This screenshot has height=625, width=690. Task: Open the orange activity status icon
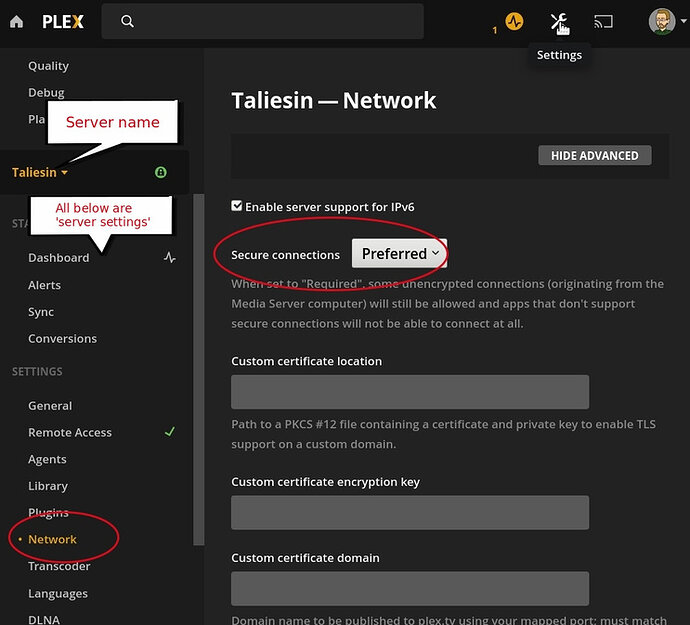[x=514, y=21]
